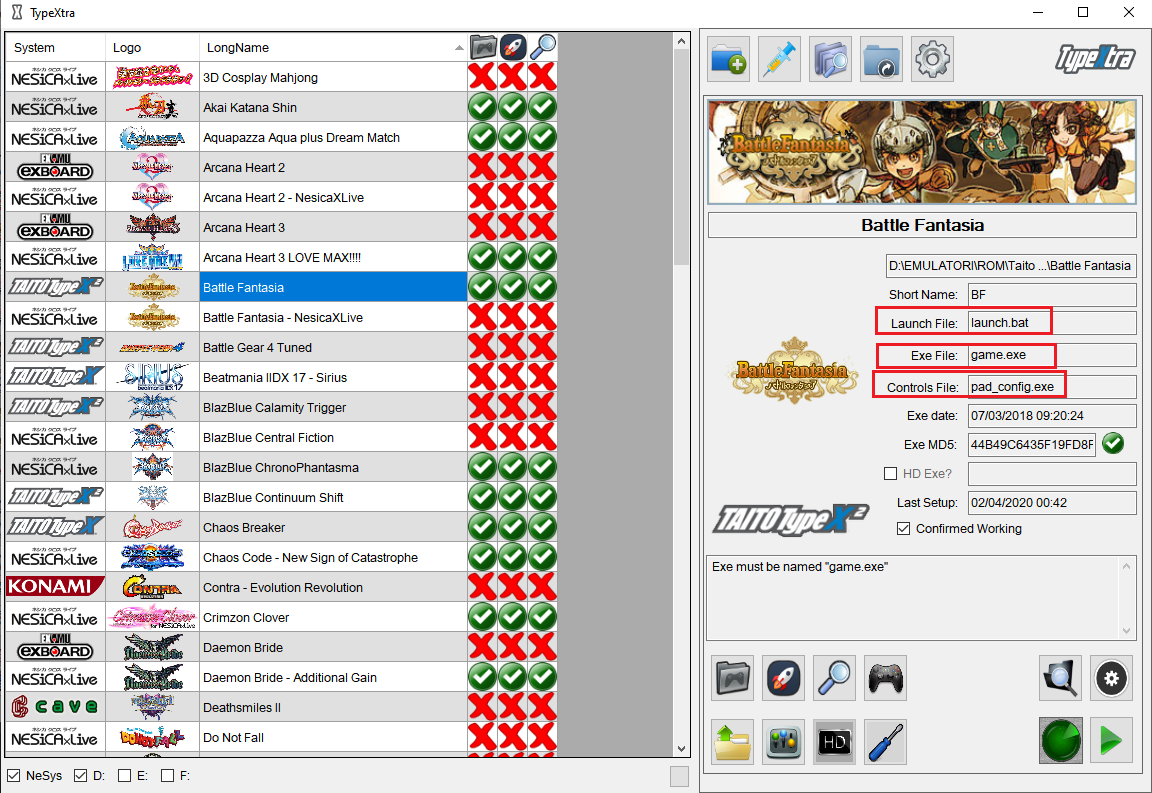Screen dimensions: 1152x793
Task: Click the game path field
Action: 1010,266
